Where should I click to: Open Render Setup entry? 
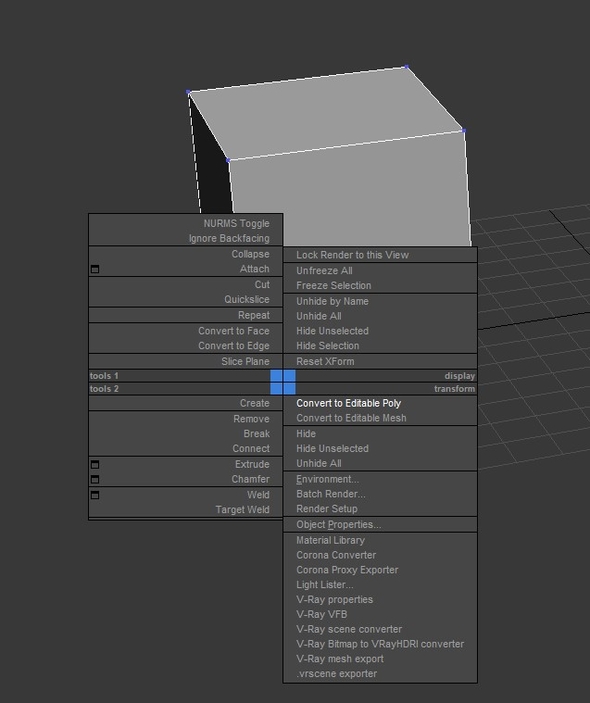327,509
